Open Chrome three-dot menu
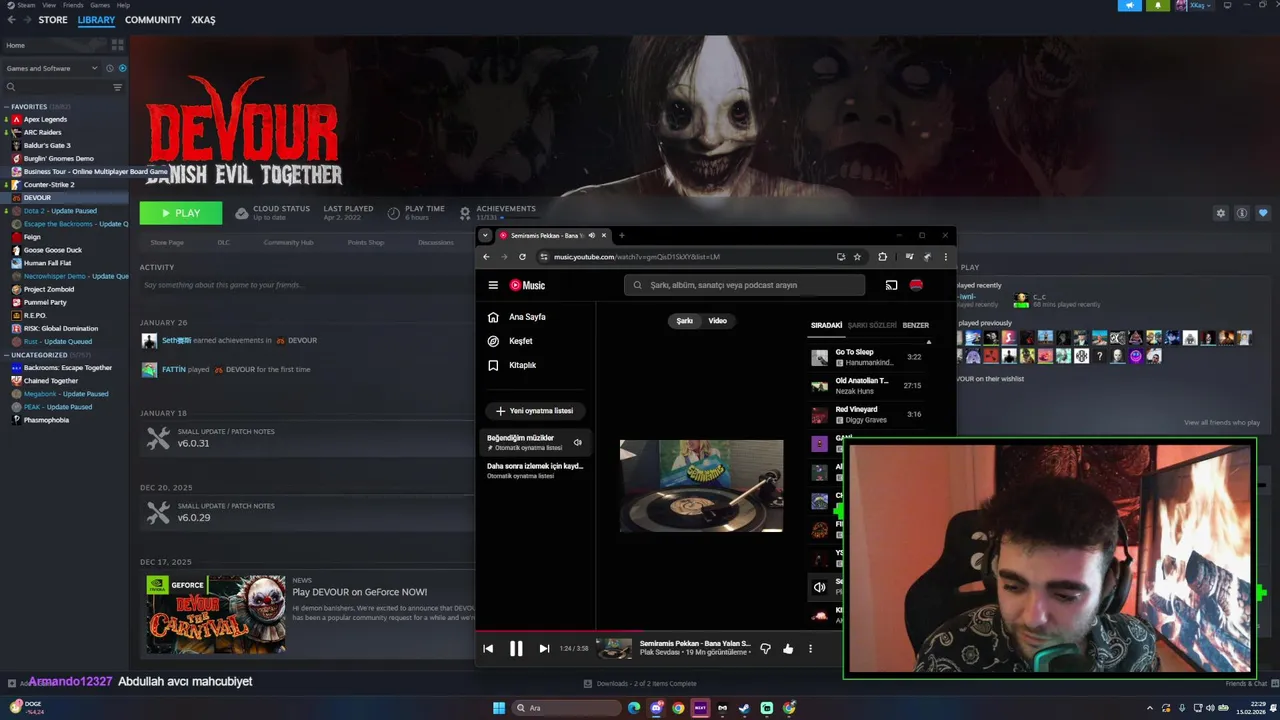The image size is (1280, 720). tap(945, 257)
